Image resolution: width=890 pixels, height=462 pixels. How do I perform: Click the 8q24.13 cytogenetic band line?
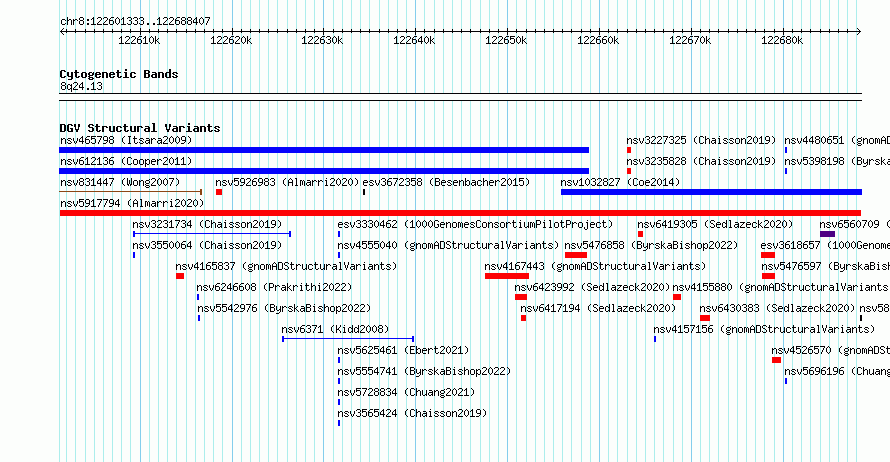460,97
